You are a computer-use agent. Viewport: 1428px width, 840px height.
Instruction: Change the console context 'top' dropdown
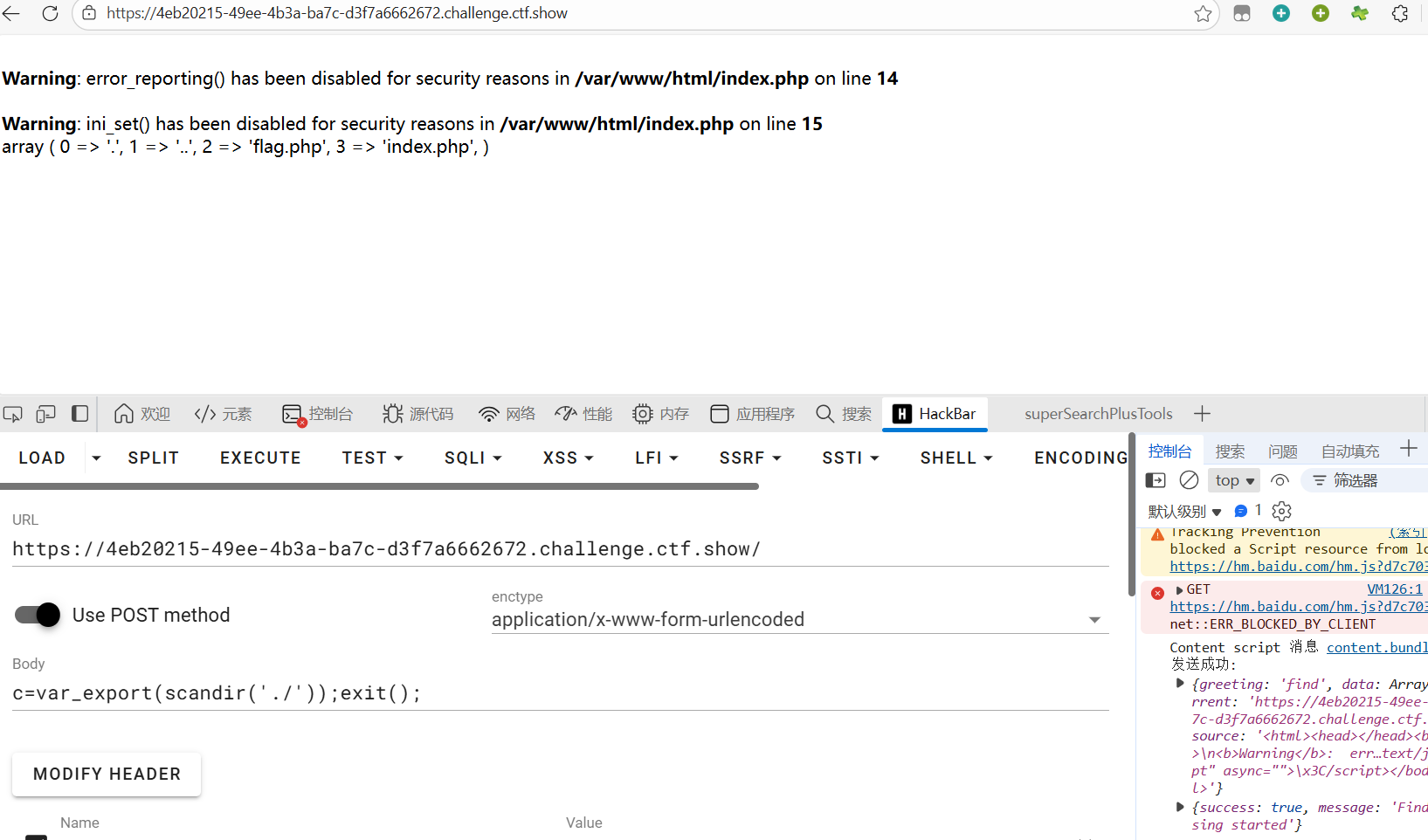click(x=1235, y=480)
